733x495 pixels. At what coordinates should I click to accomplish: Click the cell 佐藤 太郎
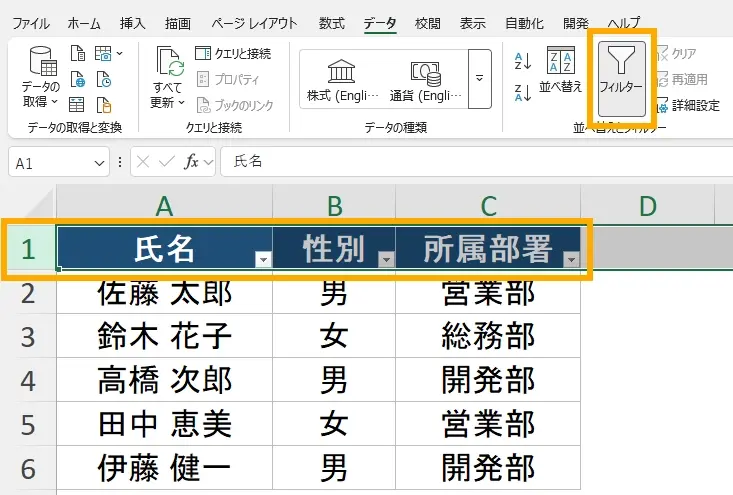[165, 292]
